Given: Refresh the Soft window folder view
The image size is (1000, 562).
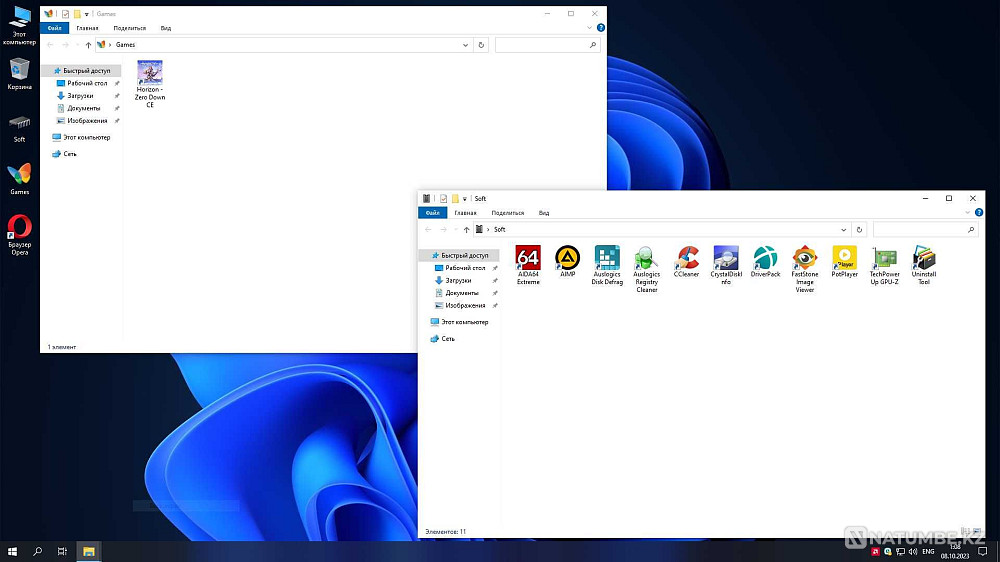Looking at the screenshot, I should point(859,230).
